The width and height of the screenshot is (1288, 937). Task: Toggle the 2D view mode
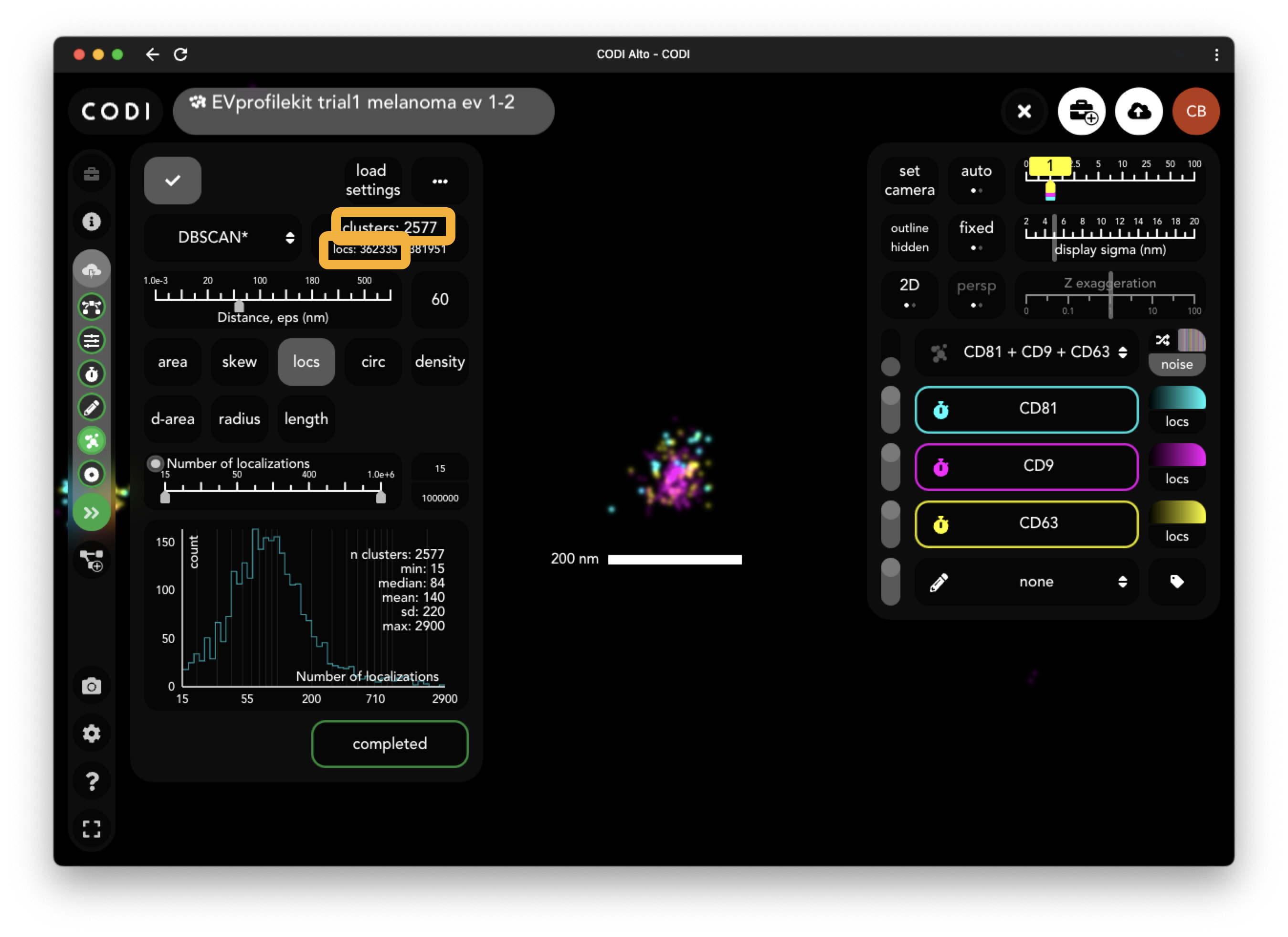tap(909, 294)
